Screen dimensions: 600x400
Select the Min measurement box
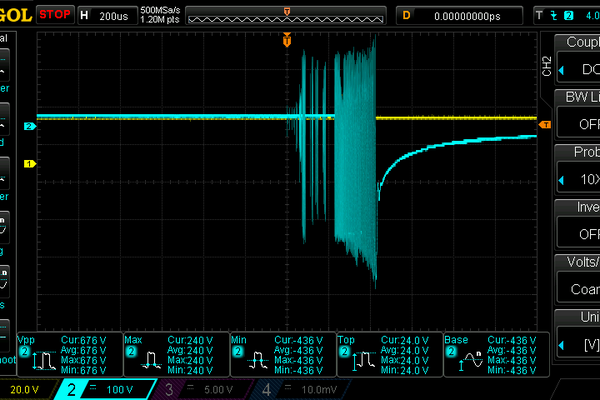(x=283, y=355)
